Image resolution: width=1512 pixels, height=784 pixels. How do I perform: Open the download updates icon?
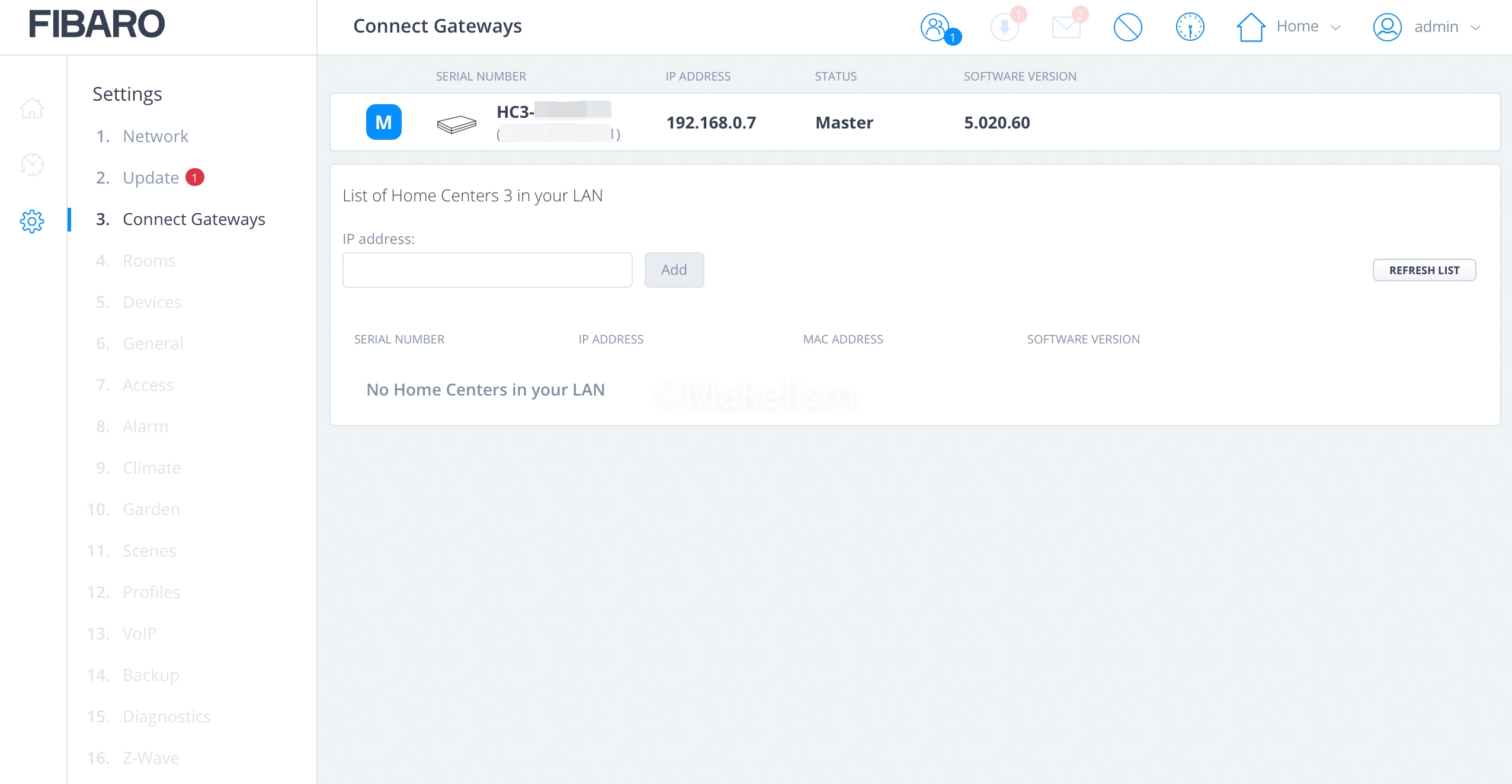click(1004, 27)
